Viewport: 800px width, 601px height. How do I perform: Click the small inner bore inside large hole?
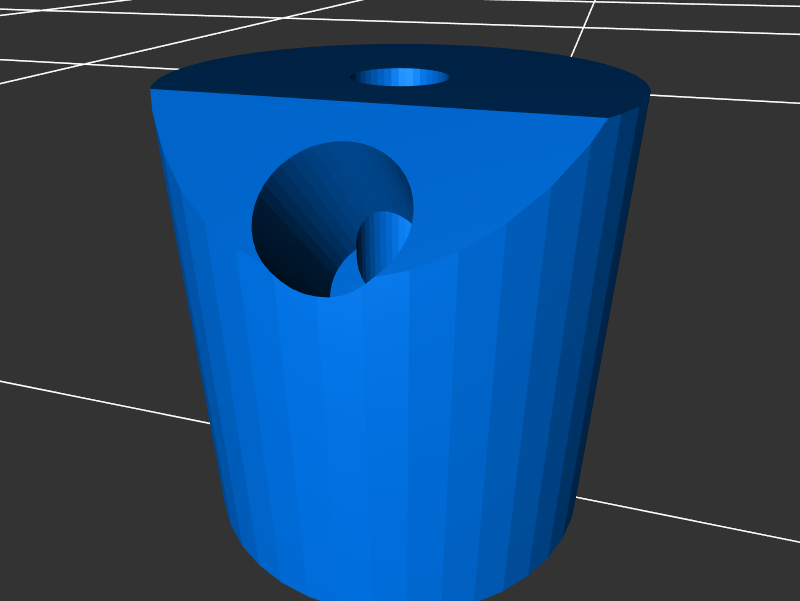tap(387, 243)
